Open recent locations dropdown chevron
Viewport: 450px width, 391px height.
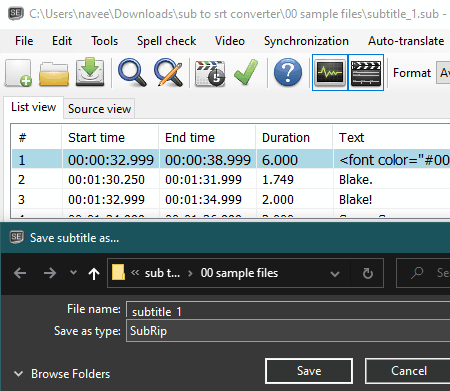(x=73, y=273)
